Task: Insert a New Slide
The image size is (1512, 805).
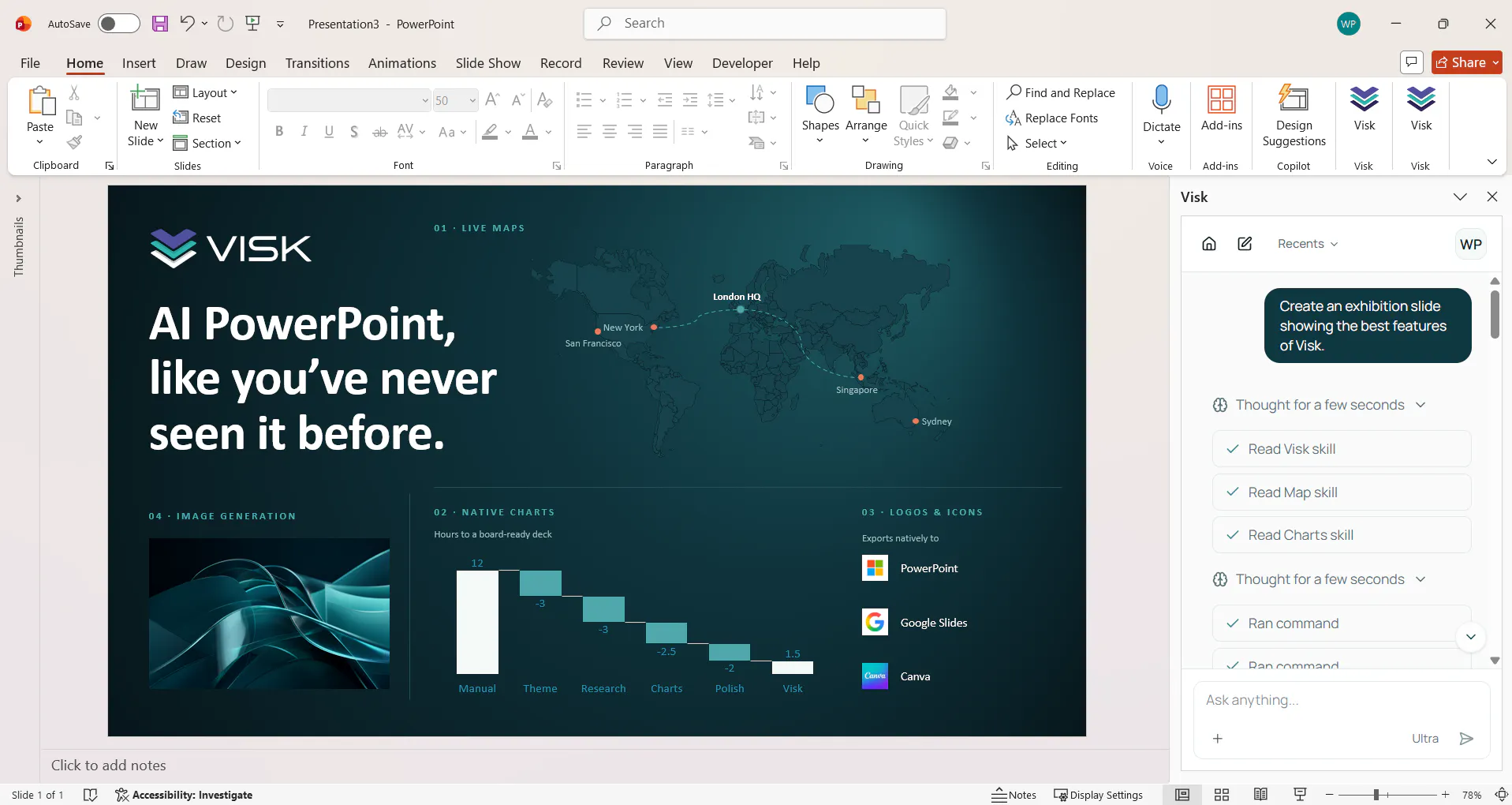Action: (x=145, y=116)
